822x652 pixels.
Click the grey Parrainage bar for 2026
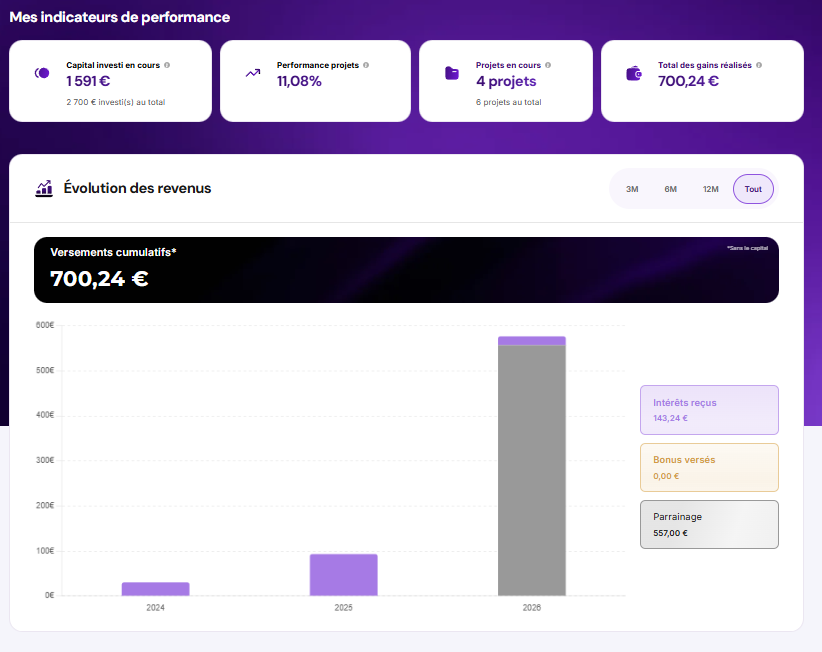click(x=532, y=471)
